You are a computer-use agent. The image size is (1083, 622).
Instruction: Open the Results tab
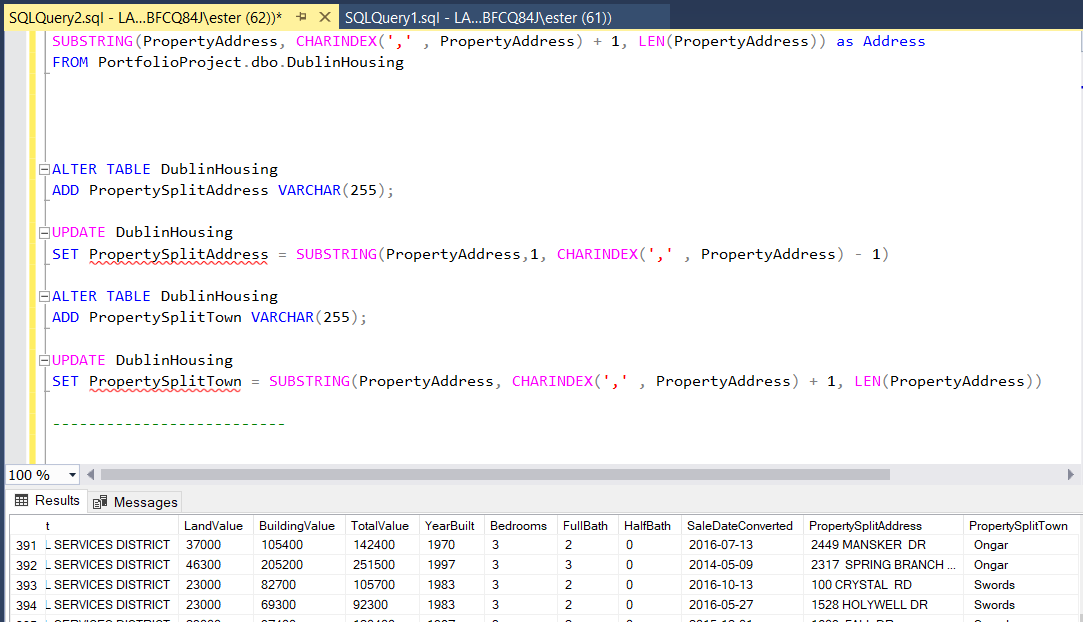point(47,500)
